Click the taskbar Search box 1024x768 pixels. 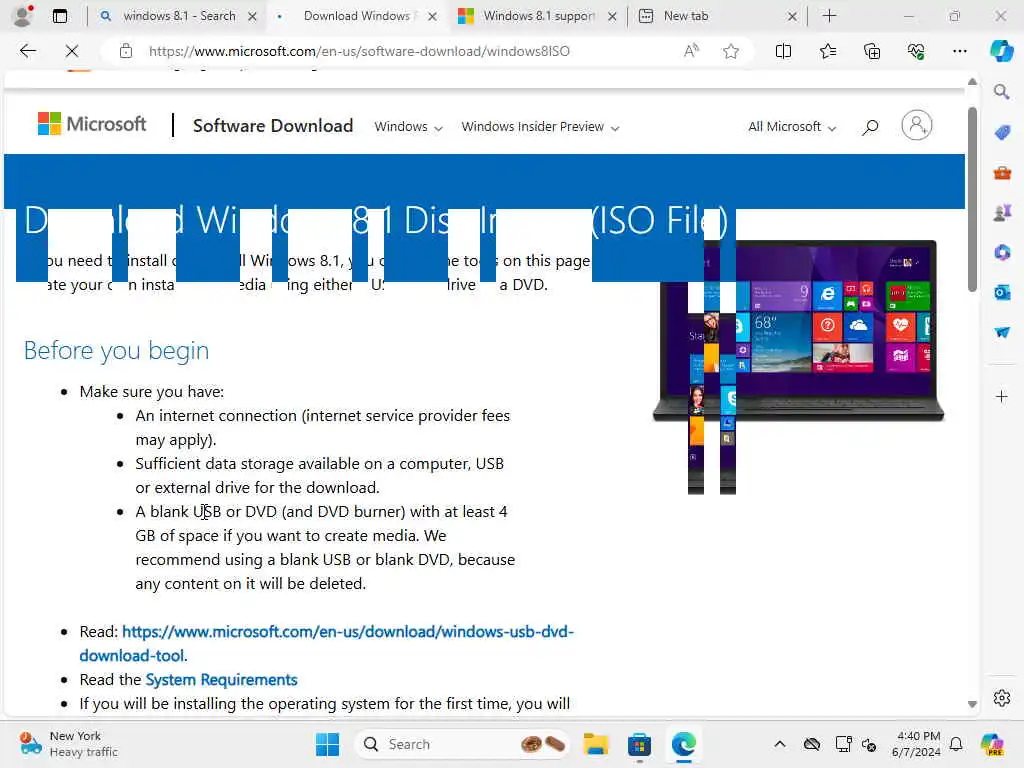coord(462,744)
